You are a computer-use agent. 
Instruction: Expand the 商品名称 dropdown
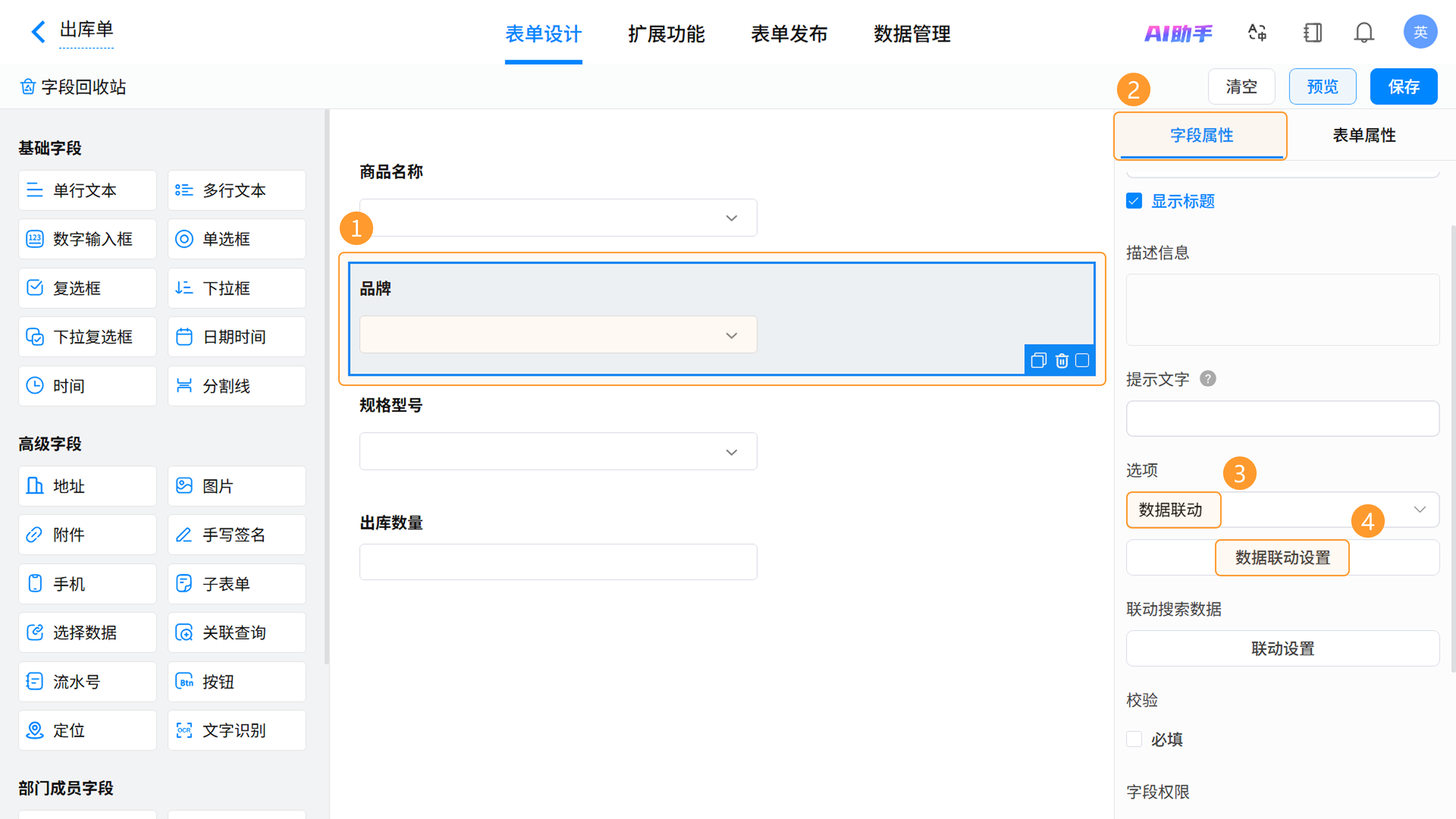[x=731, y=218]
